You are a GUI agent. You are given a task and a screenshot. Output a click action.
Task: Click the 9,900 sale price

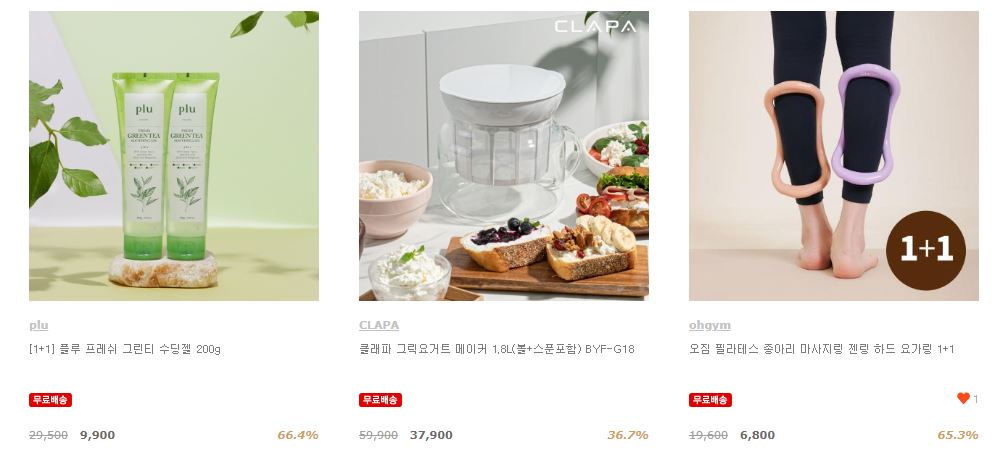pyautogui.click(x=98, y=435)
